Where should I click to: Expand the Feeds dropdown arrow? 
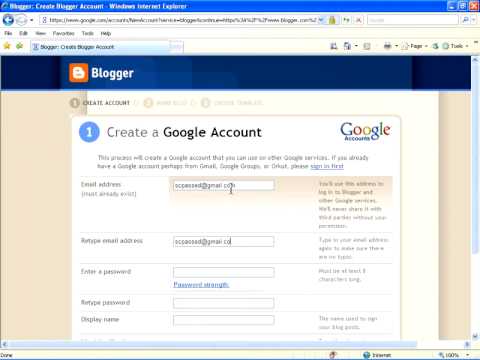point(356,46)
